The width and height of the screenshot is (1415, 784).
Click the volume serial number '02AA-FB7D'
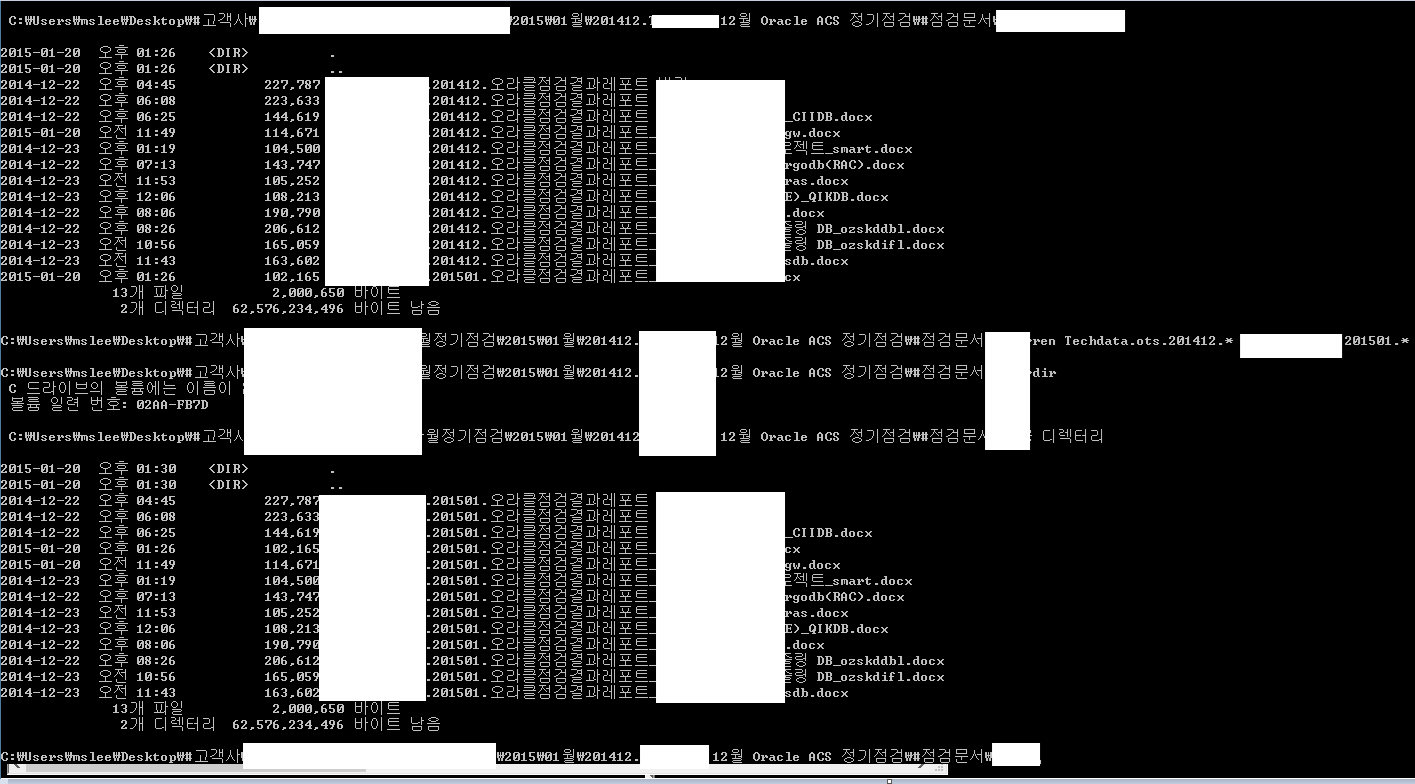click(x=172, y=405)
